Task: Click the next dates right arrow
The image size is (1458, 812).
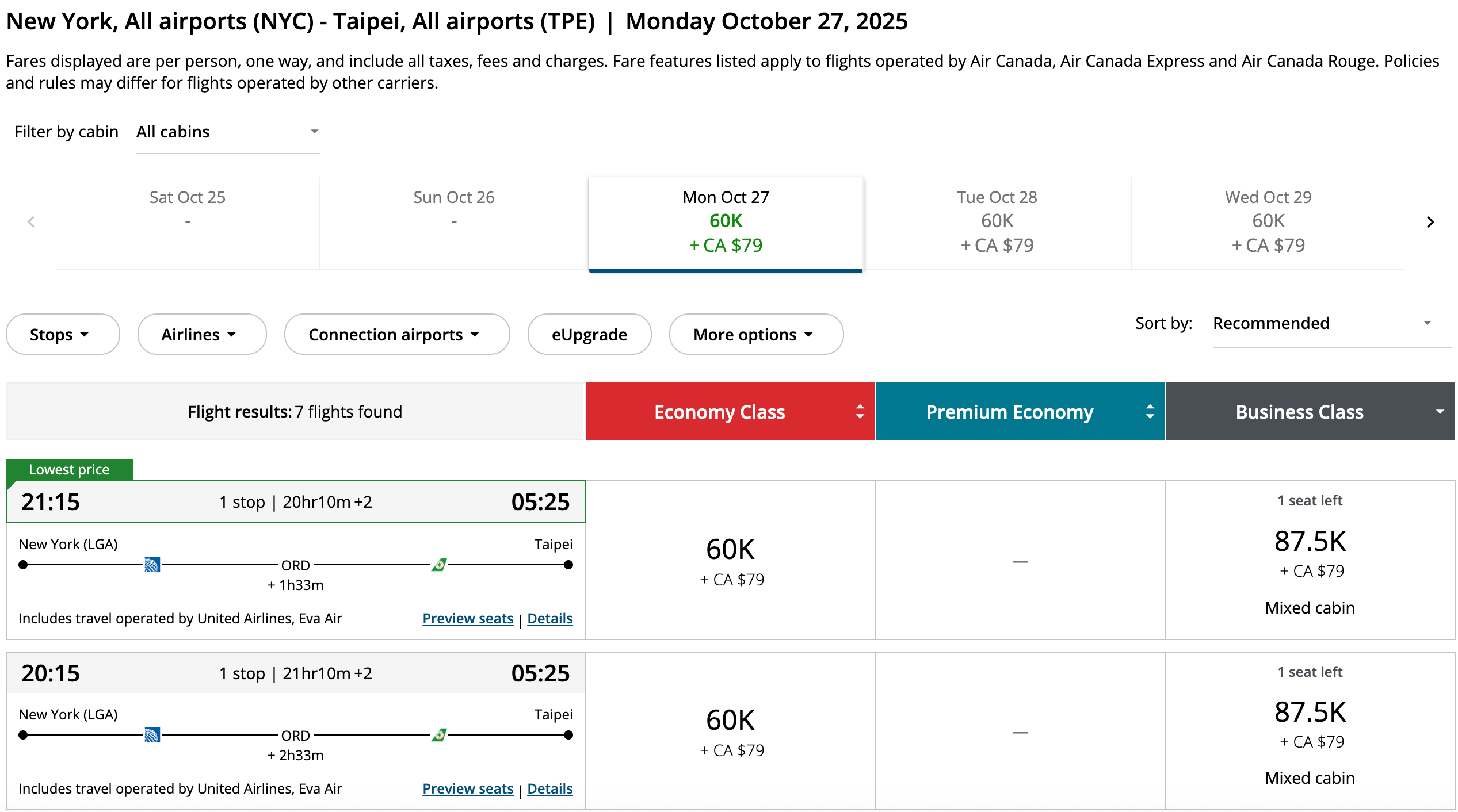Action: (1430, 222)
